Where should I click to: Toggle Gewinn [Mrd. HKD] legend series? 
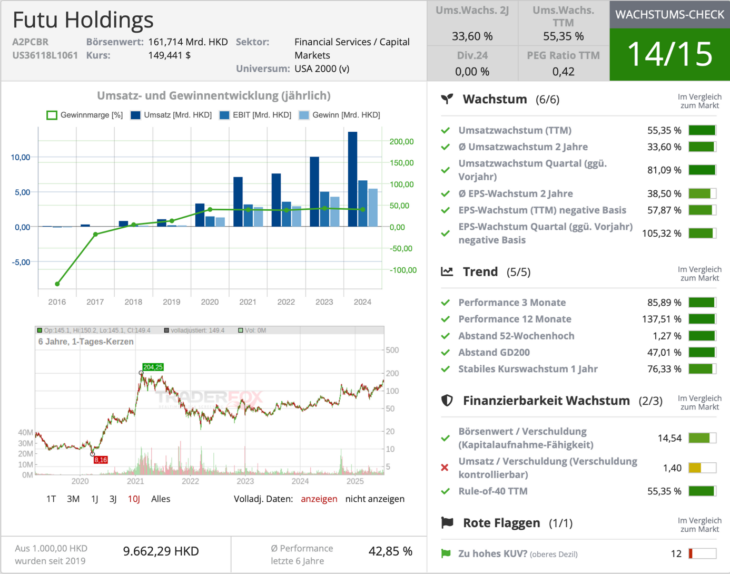click(340, 115)
